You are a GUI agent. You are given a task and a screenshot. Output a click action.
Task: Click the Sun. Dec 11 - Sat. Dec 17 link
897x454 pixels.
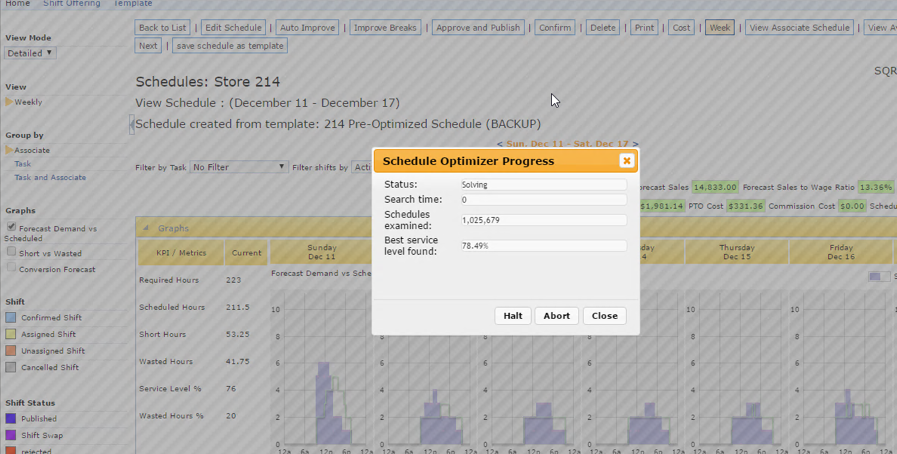567,144
